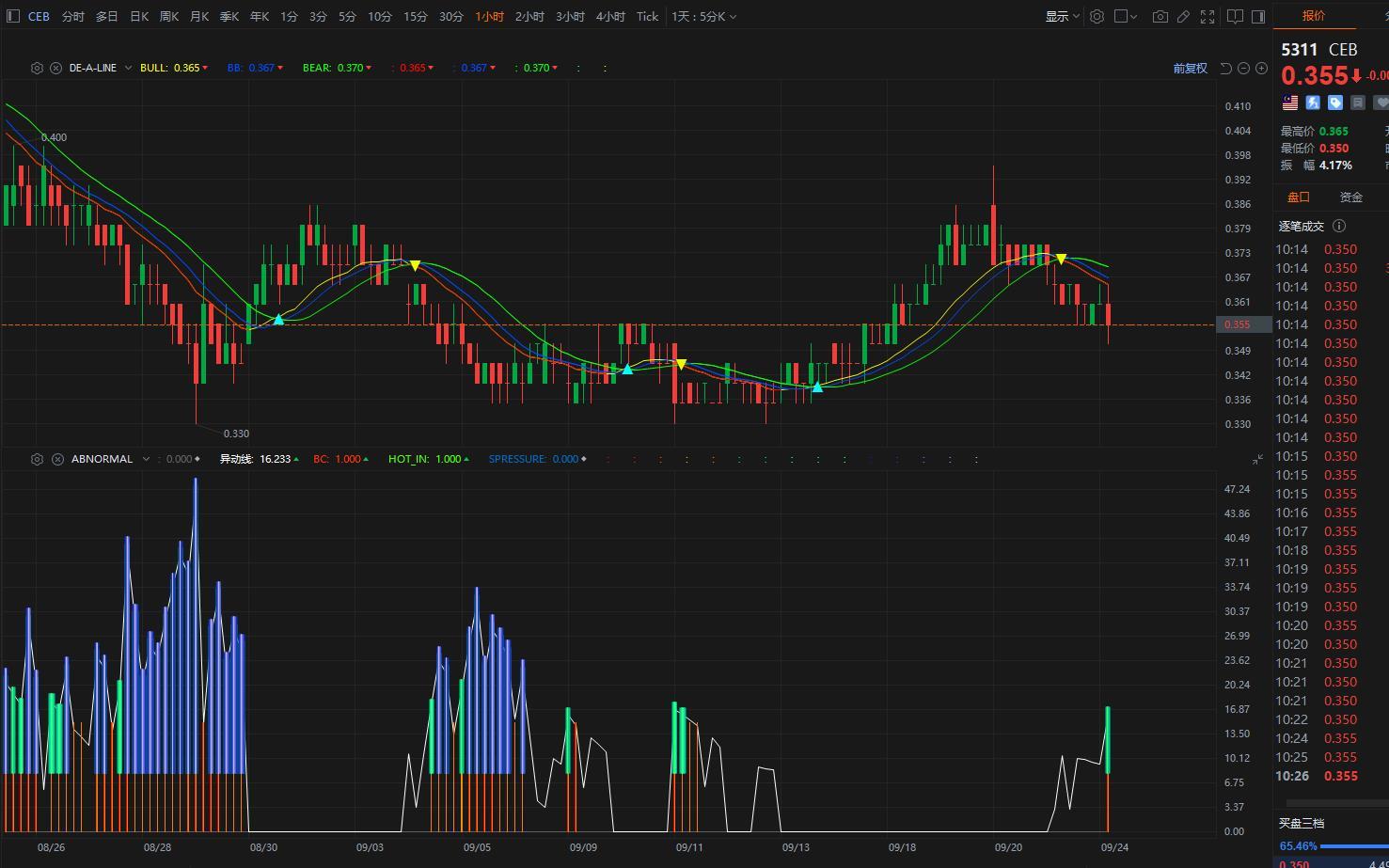
Task: Click the blue price tag icon
Action: 1335,103
